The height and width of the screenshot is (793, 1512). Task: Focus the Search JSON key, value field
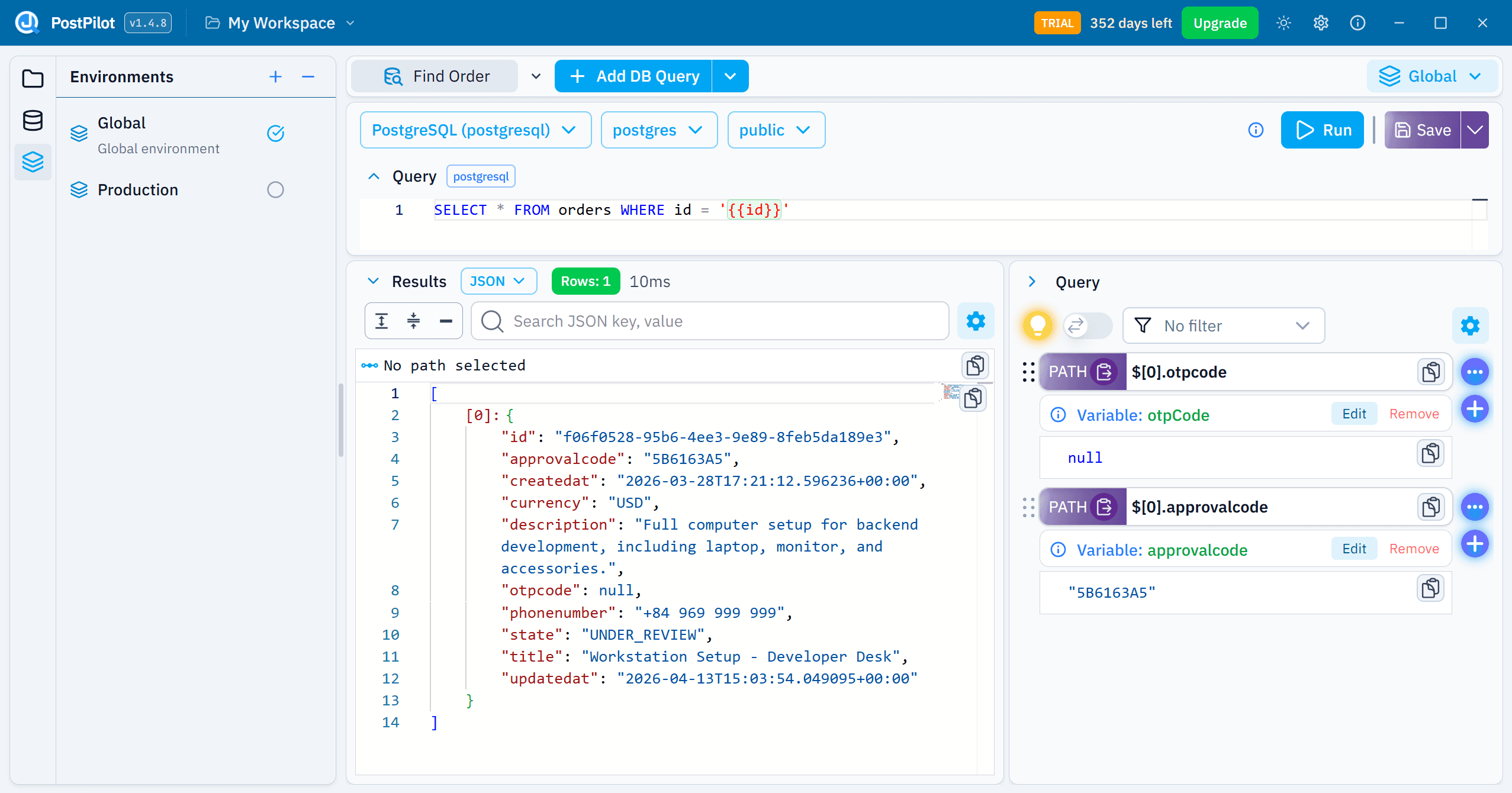point(710,321)
